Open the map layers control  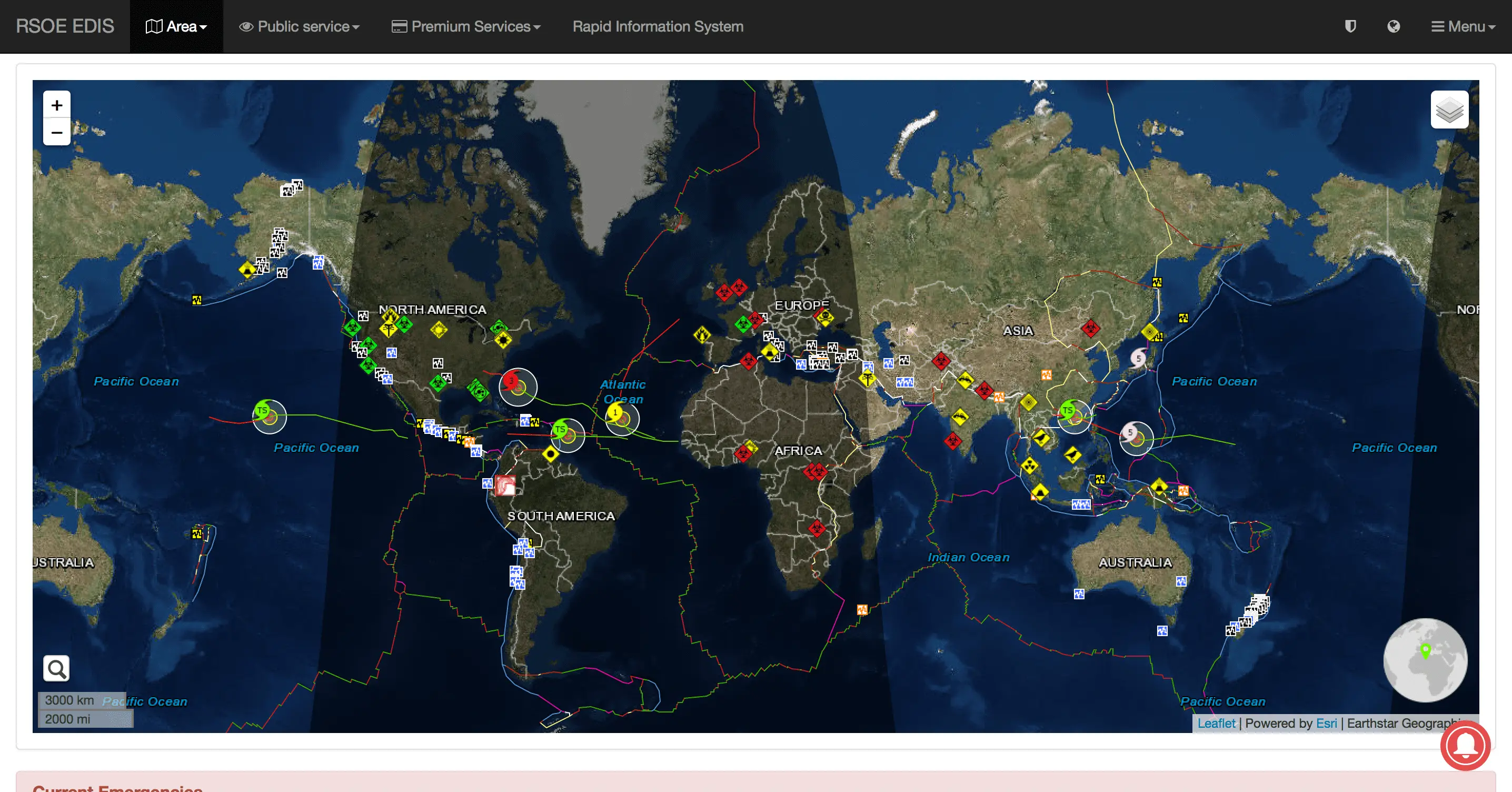[x=1449, y=110]
